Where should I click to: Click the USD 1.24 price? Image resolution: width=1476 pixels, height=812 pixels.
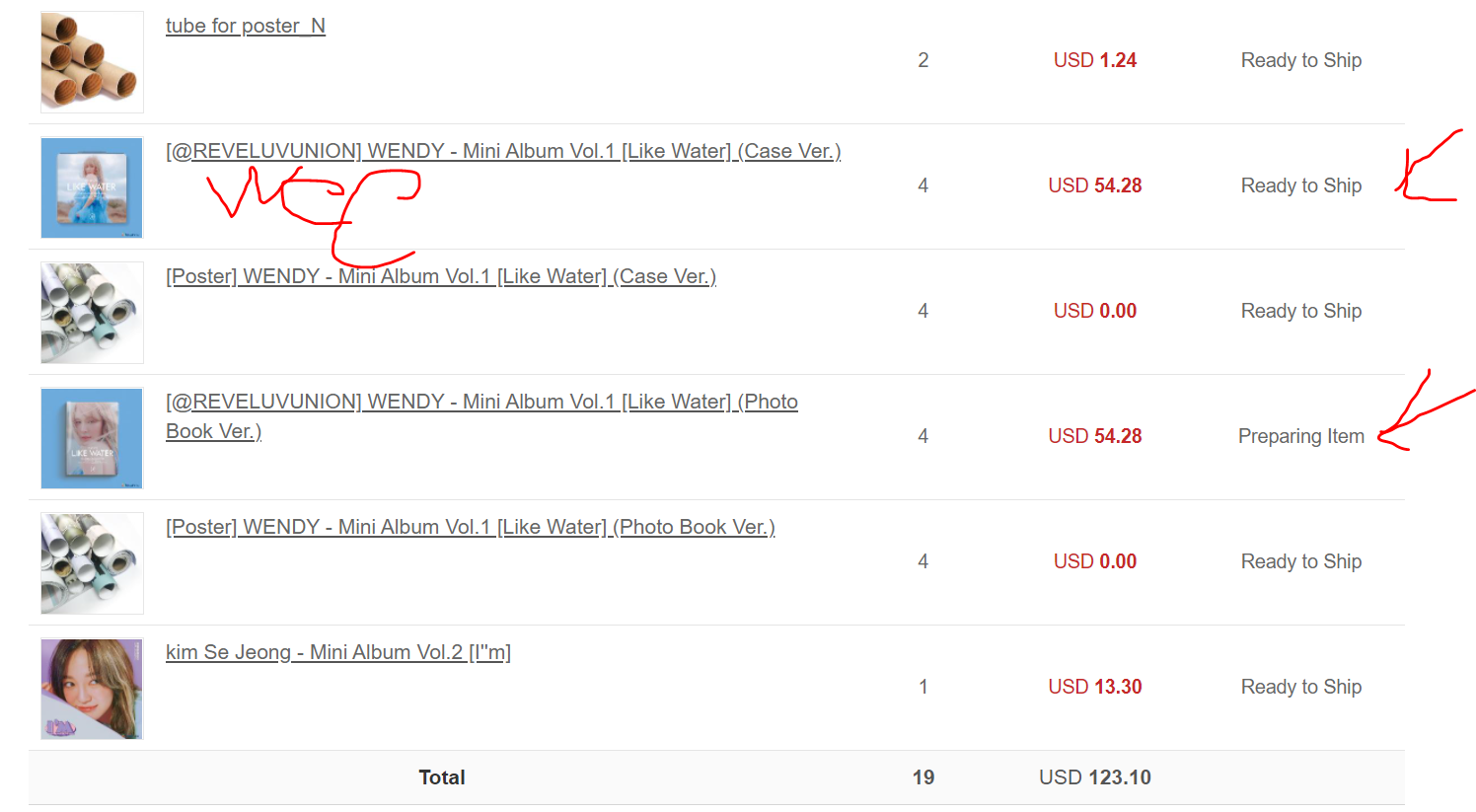pyautogui.click(x=1095, y=60)
